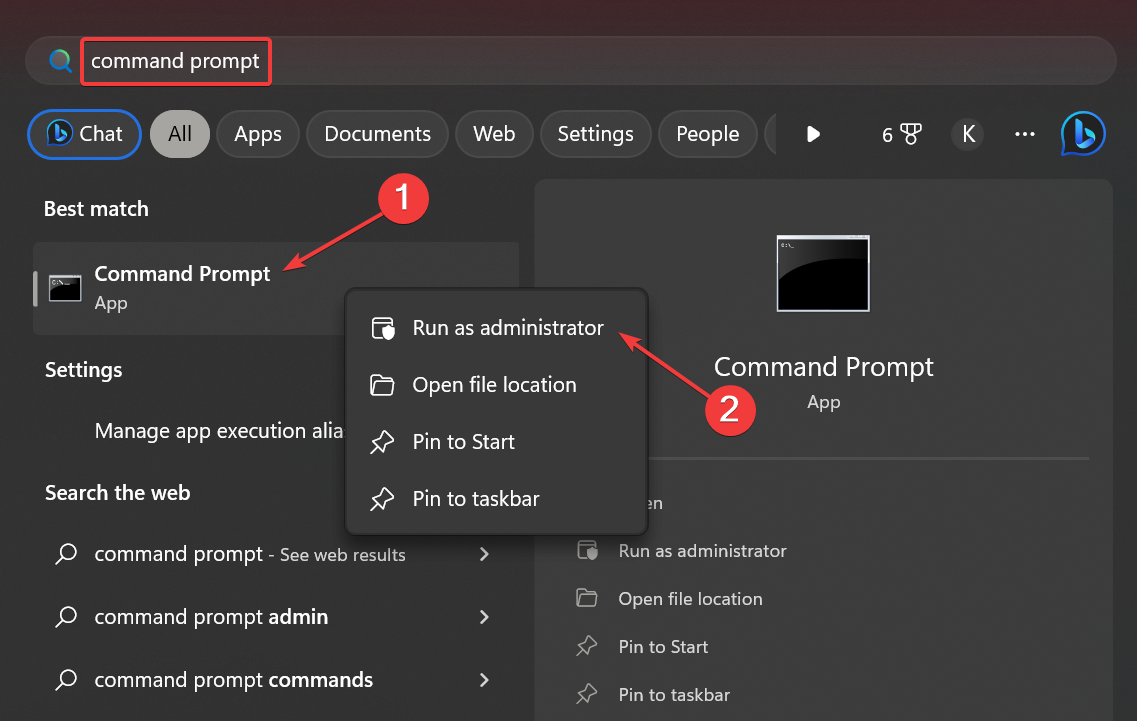Click pin icon beside preview pane Pin to Start

[587, 646]
